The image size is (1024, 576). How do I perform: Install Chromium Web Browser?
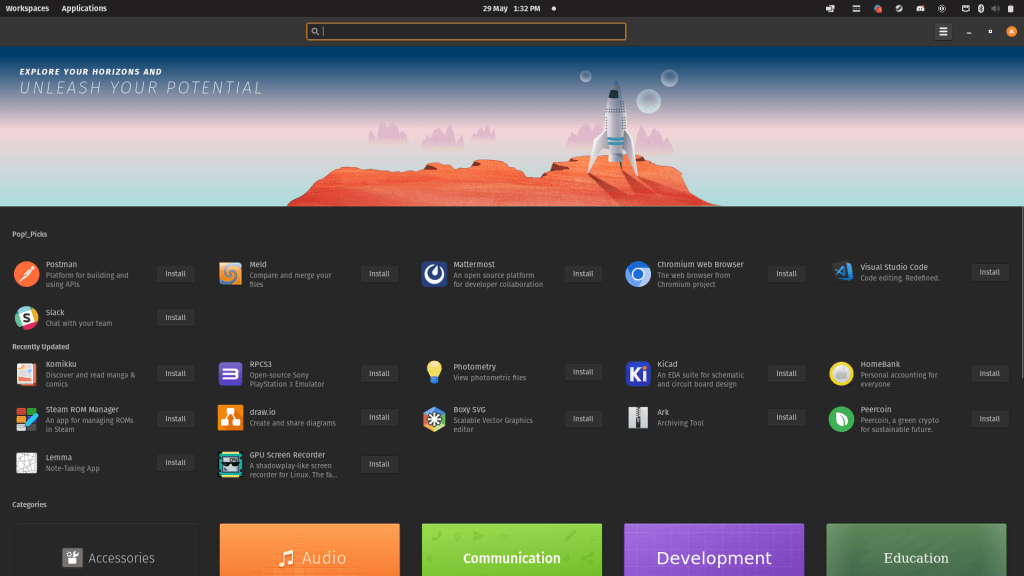(x=786, y=274)
